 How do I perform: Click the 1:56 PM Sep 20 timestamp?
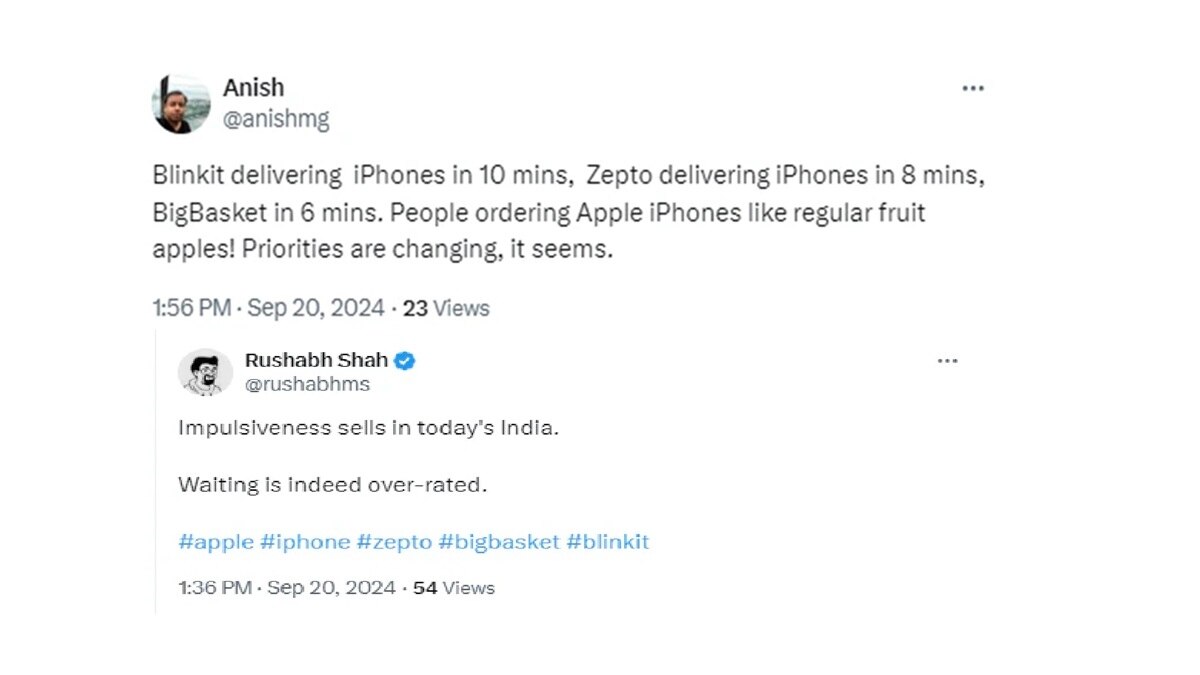(268, 308)
